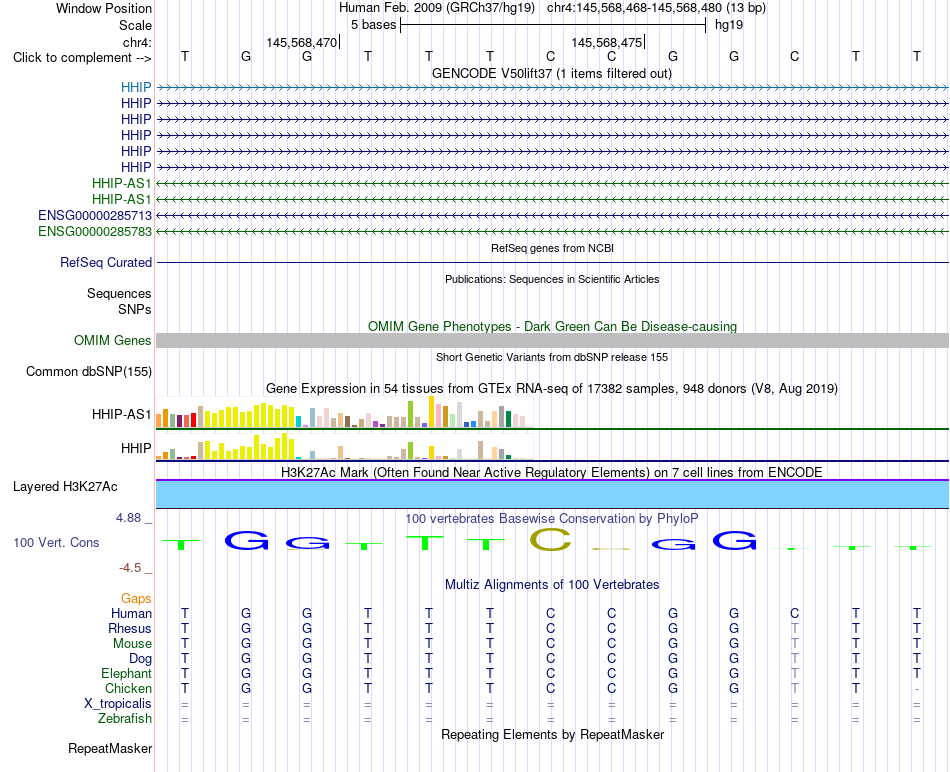Click the hg19 label beside scale bar
This screenshot has width=950, height=772.
tap(729, 25)
